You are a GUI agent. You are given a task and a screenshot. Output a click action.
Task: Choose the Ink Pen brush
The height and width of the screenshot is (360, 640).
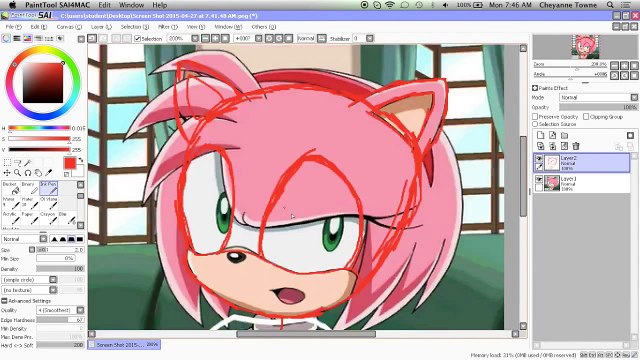tap(49, 188)
